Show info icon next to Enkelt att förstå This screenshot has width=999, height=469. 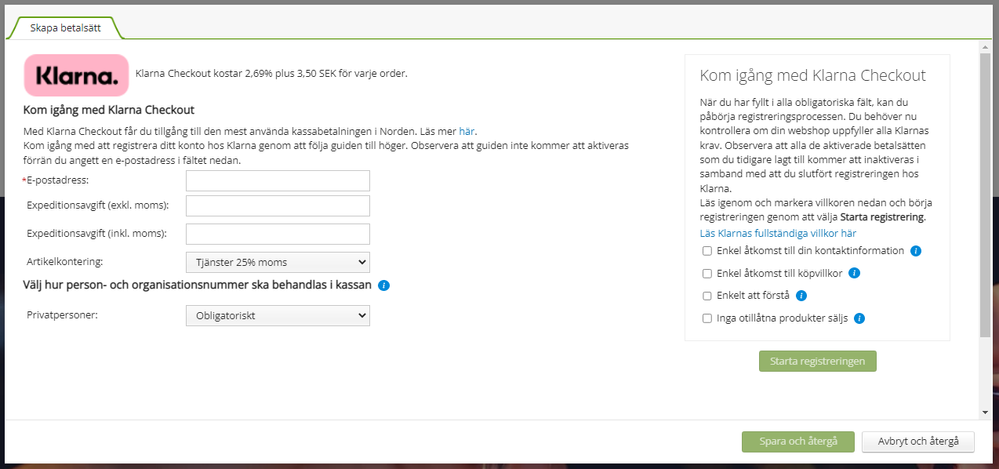tap(801, 296)
